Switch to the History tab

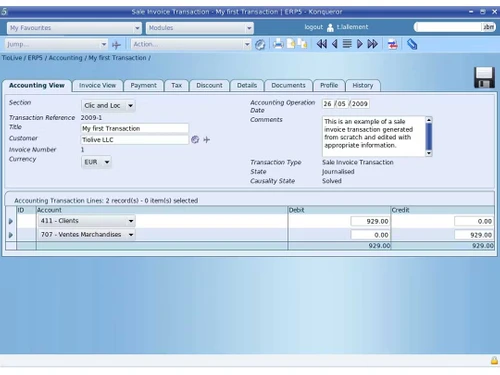coord(363,86)
